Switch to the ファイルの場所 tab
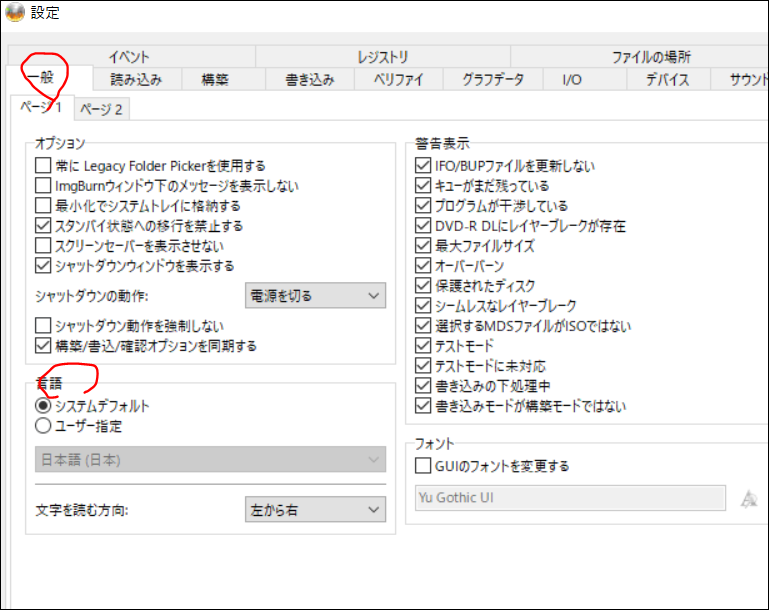Screen dimensions: 769x610 click(640, 57)
